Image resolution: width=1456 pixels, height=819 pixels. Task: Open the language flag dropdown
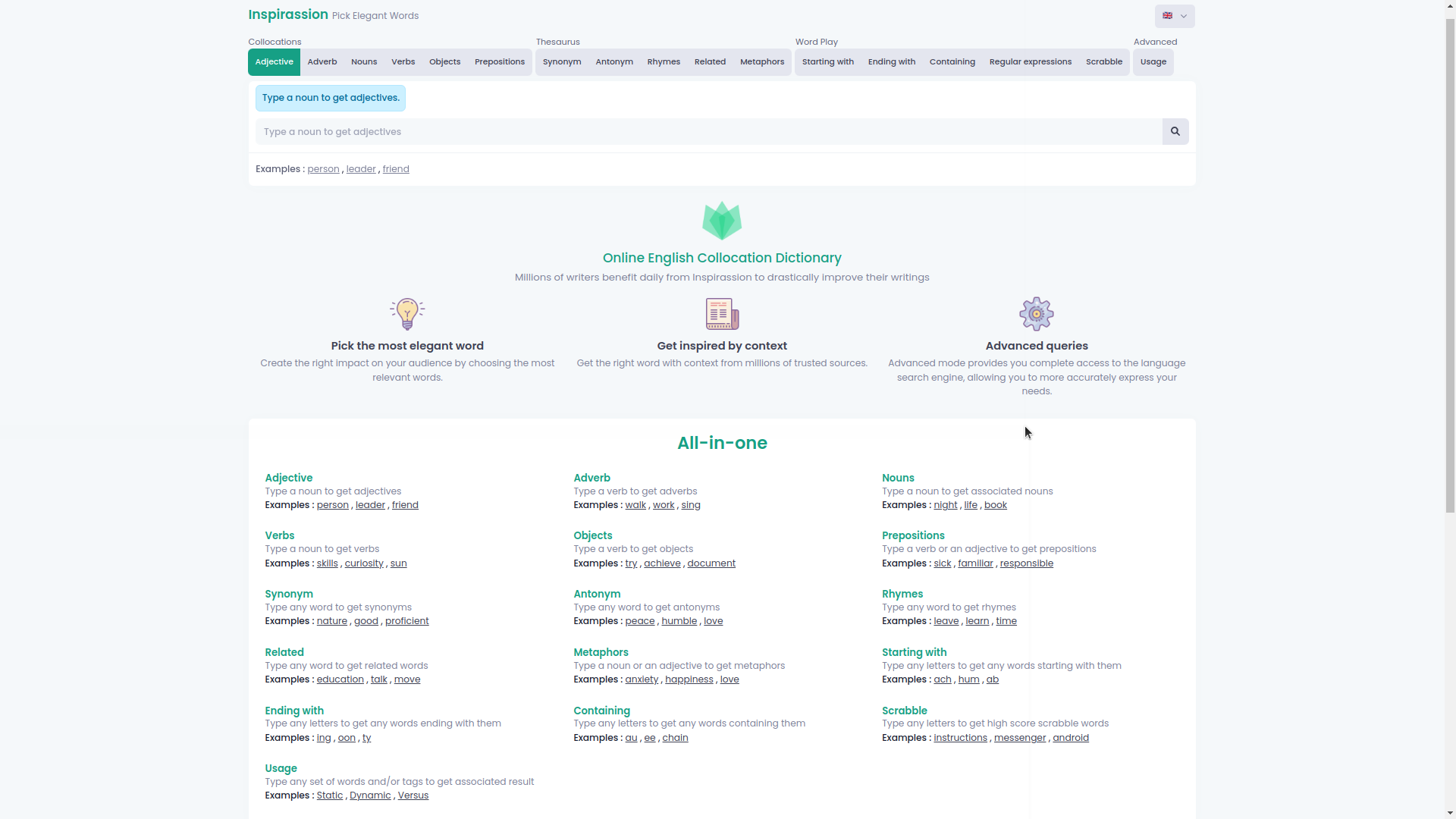coord(1175,16)
